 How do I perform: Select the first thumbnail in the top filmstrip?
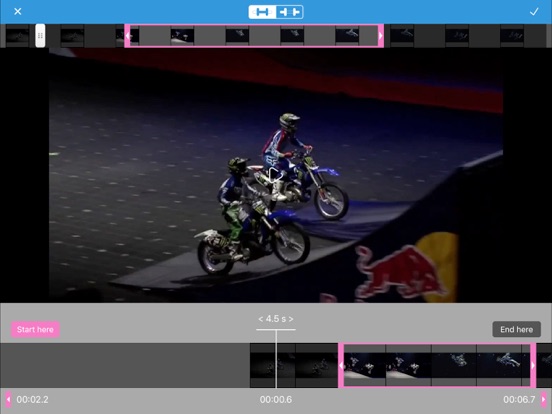click(17, 36)
